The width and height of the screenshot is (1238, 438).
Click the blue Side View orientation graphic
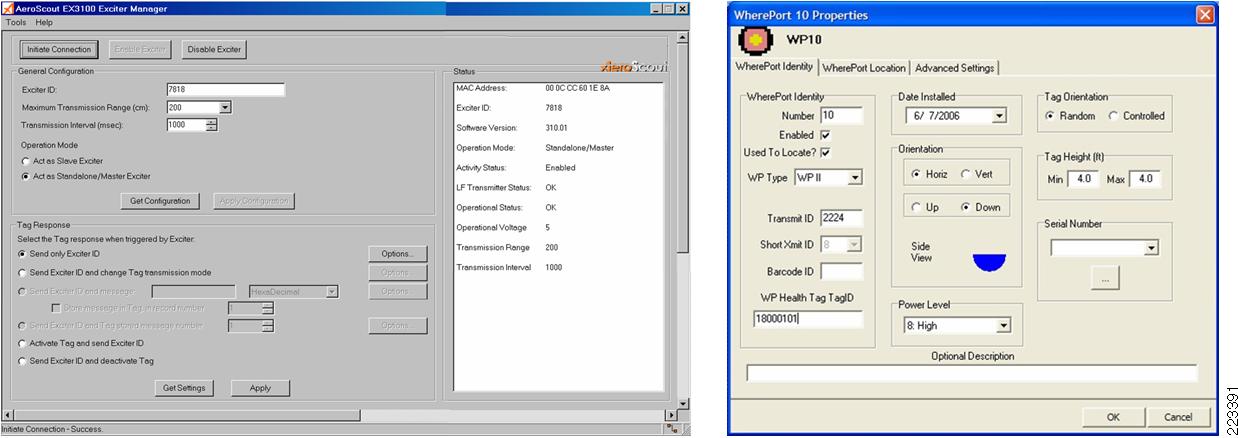point(989,261)
